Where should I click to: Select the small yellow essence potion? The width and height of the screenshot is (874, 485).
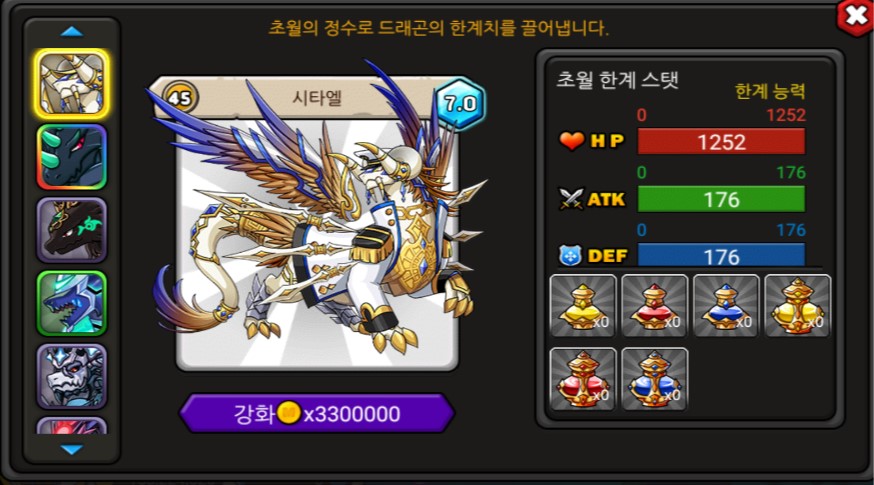pyautogui.click(x=583, y=306)
